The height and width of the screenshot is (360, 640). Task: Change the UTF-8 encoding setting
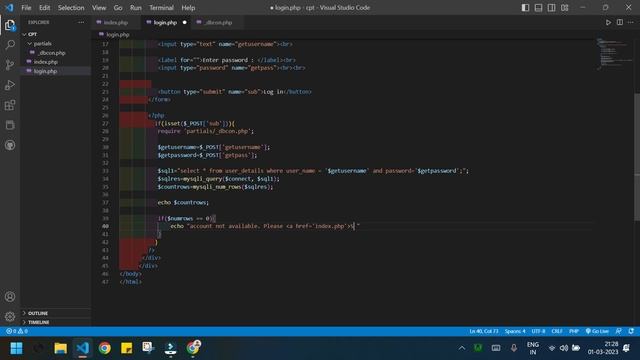tap(538, 331)
